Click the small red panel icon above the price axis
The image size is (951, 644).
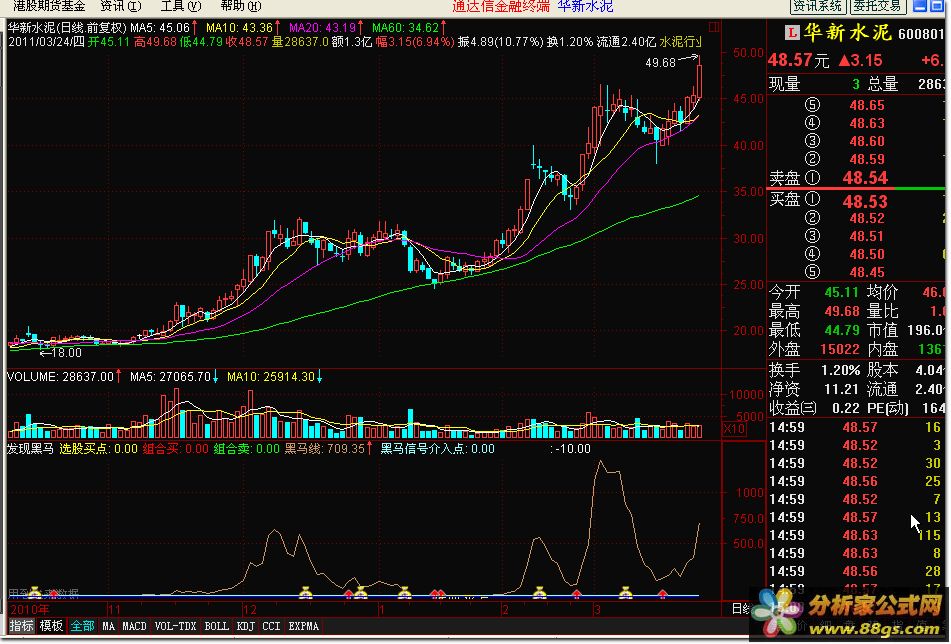[x=714, y=27]
